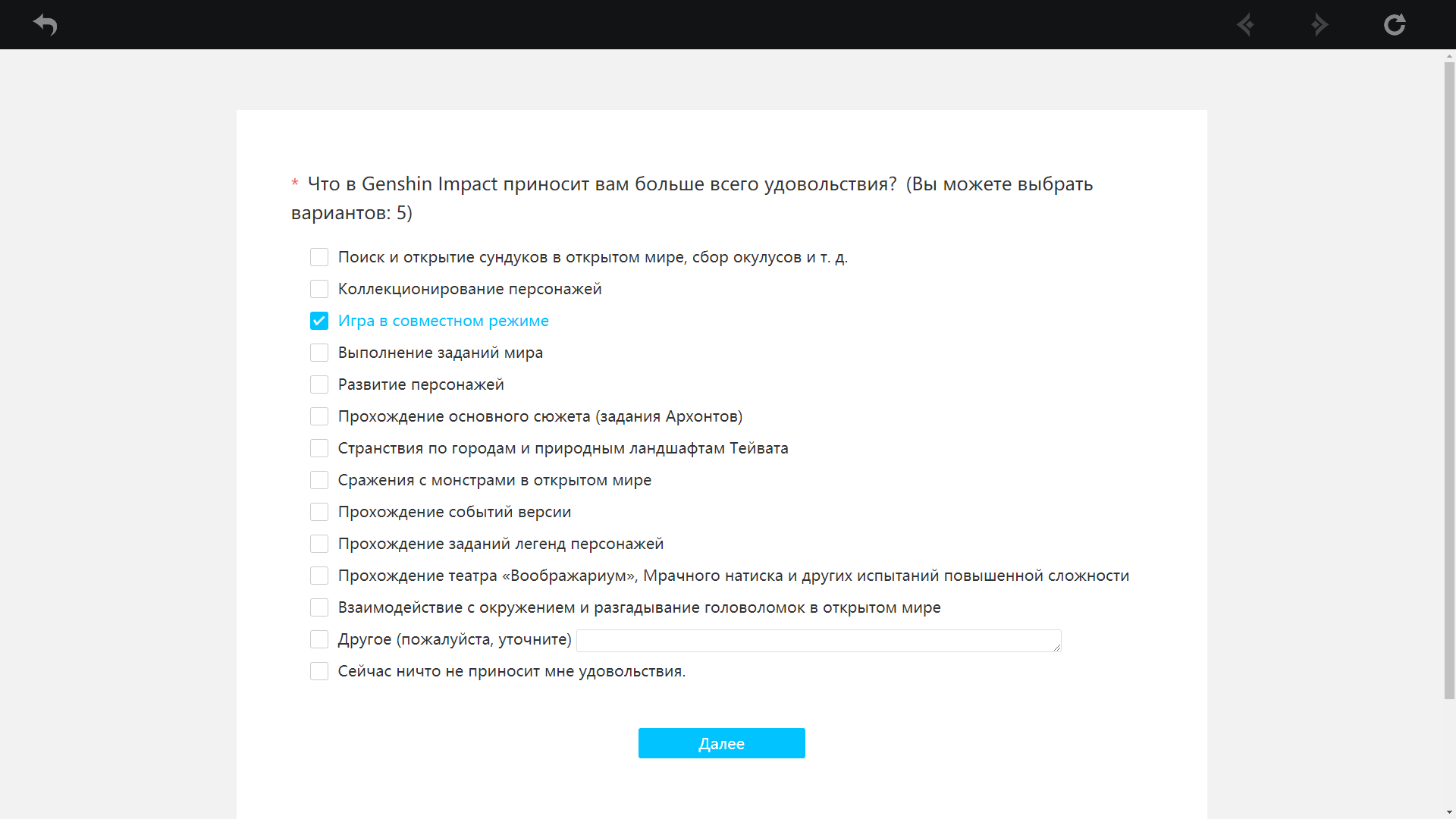
Task: Tick "Странствия по городам" checkbox
Action: (x=319, y=448)
